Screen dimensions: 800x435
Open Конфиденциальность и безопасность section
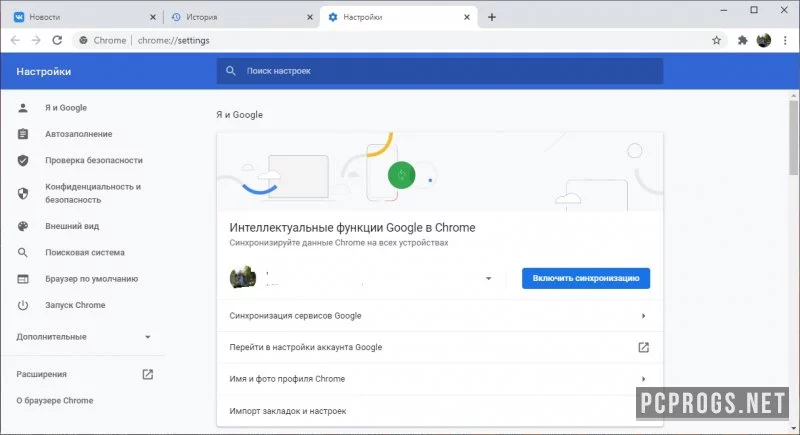pos(92,193)
